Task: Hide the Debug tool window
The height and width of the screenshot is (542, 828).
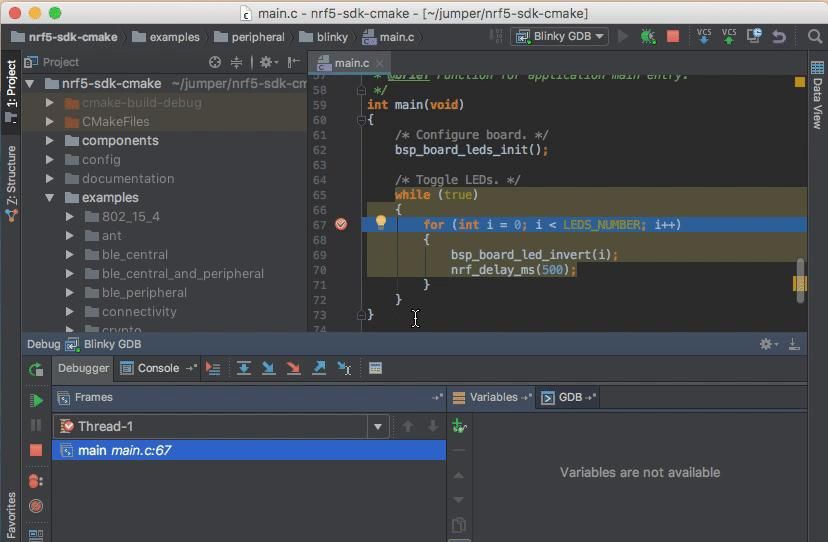Action: pos(794,344)
